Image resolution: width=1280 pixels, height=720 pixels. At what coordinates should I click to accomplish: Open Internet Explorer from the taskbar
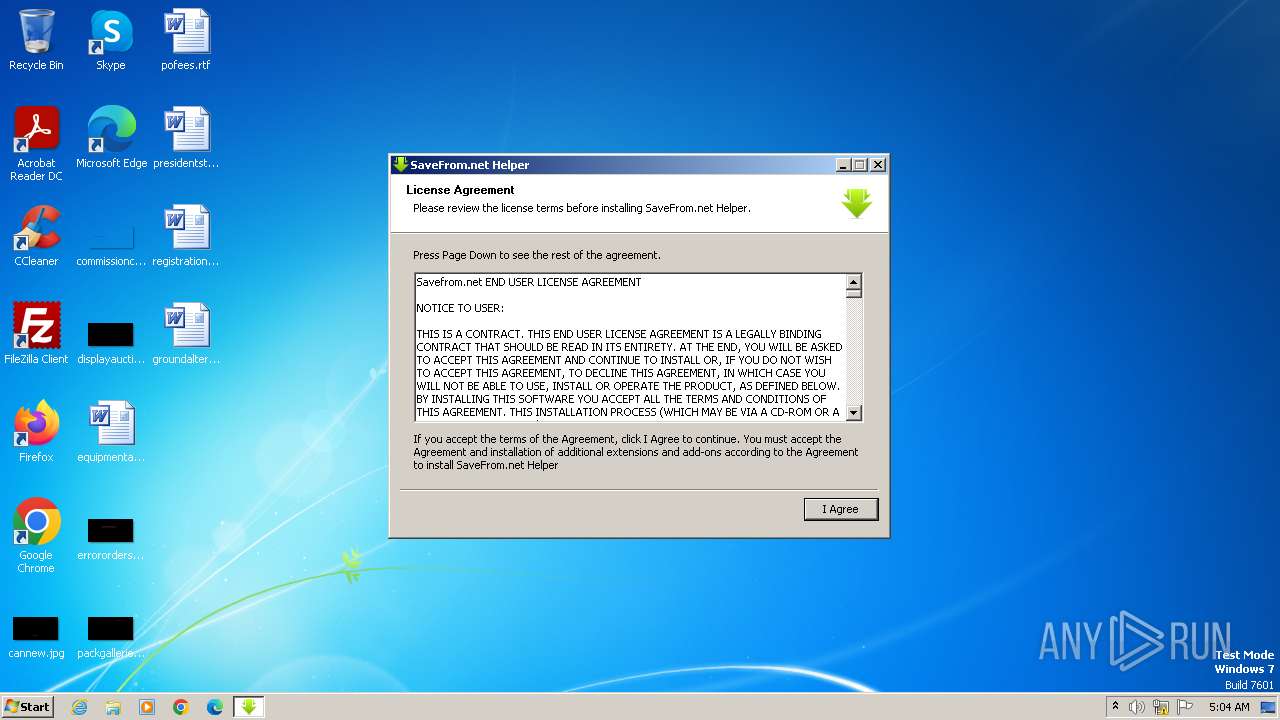[x=79, y=707]
